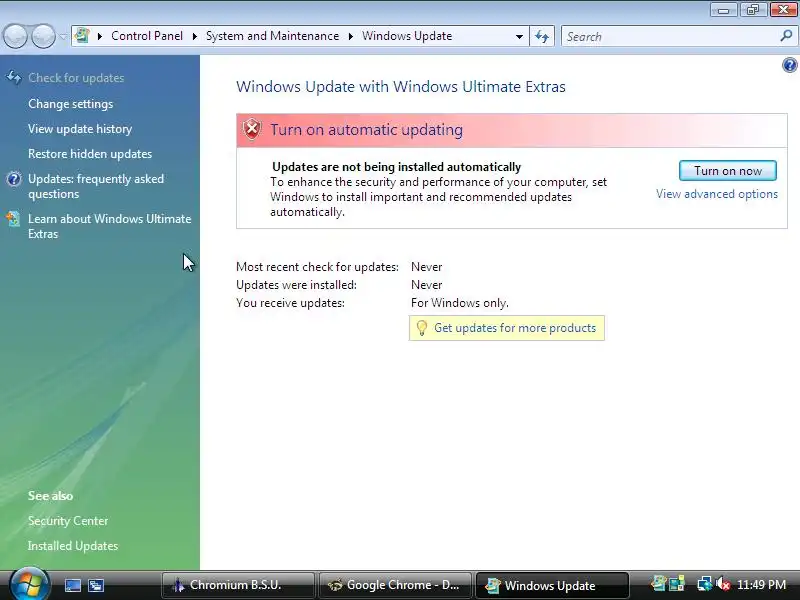Click second system tray icon beside Windows Update tray icon

(x=677, y=584)
